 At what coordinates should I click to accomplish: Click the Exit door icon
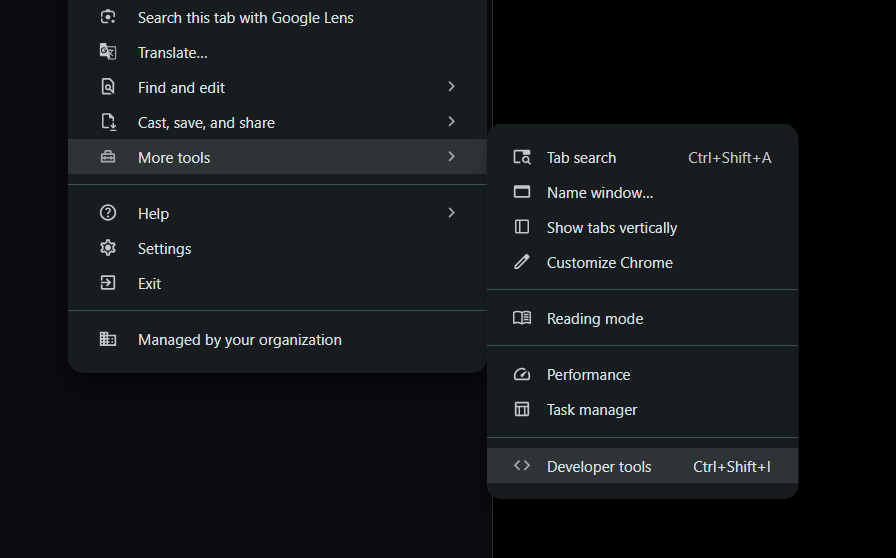108,282
